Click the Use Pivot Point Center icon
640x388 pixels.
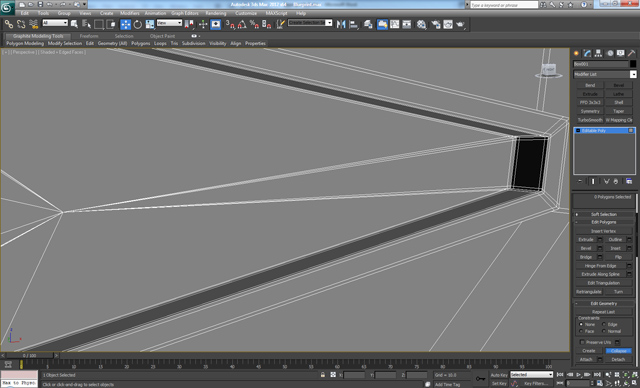click(x=189, y=24)
